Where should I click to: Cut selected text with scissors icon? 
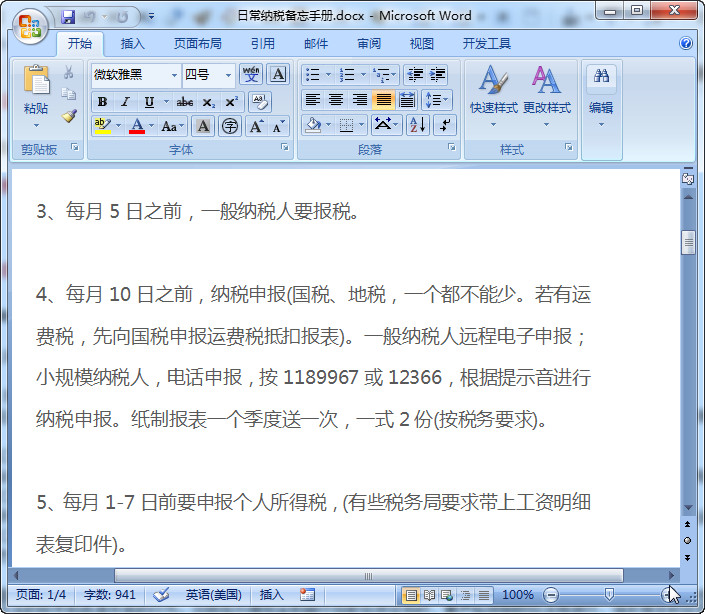pyautogui.click(x=68, y=72)
